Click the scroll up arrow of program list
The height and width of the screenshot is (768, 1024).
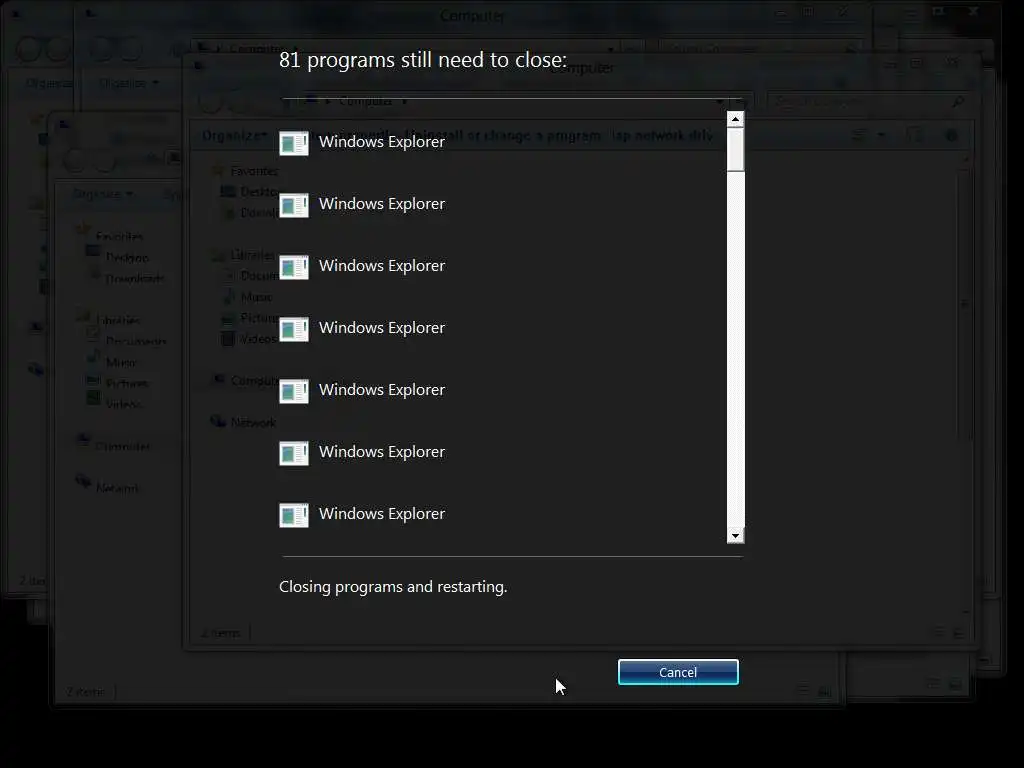(x=735, y=119)
